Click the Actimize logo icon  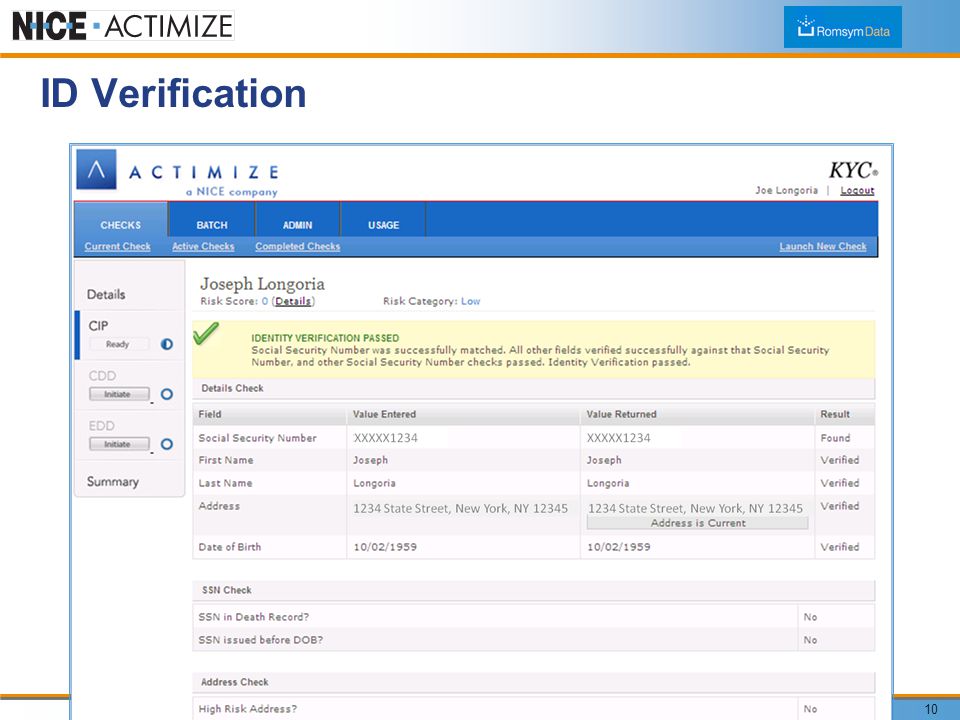[x=96, y=170]
